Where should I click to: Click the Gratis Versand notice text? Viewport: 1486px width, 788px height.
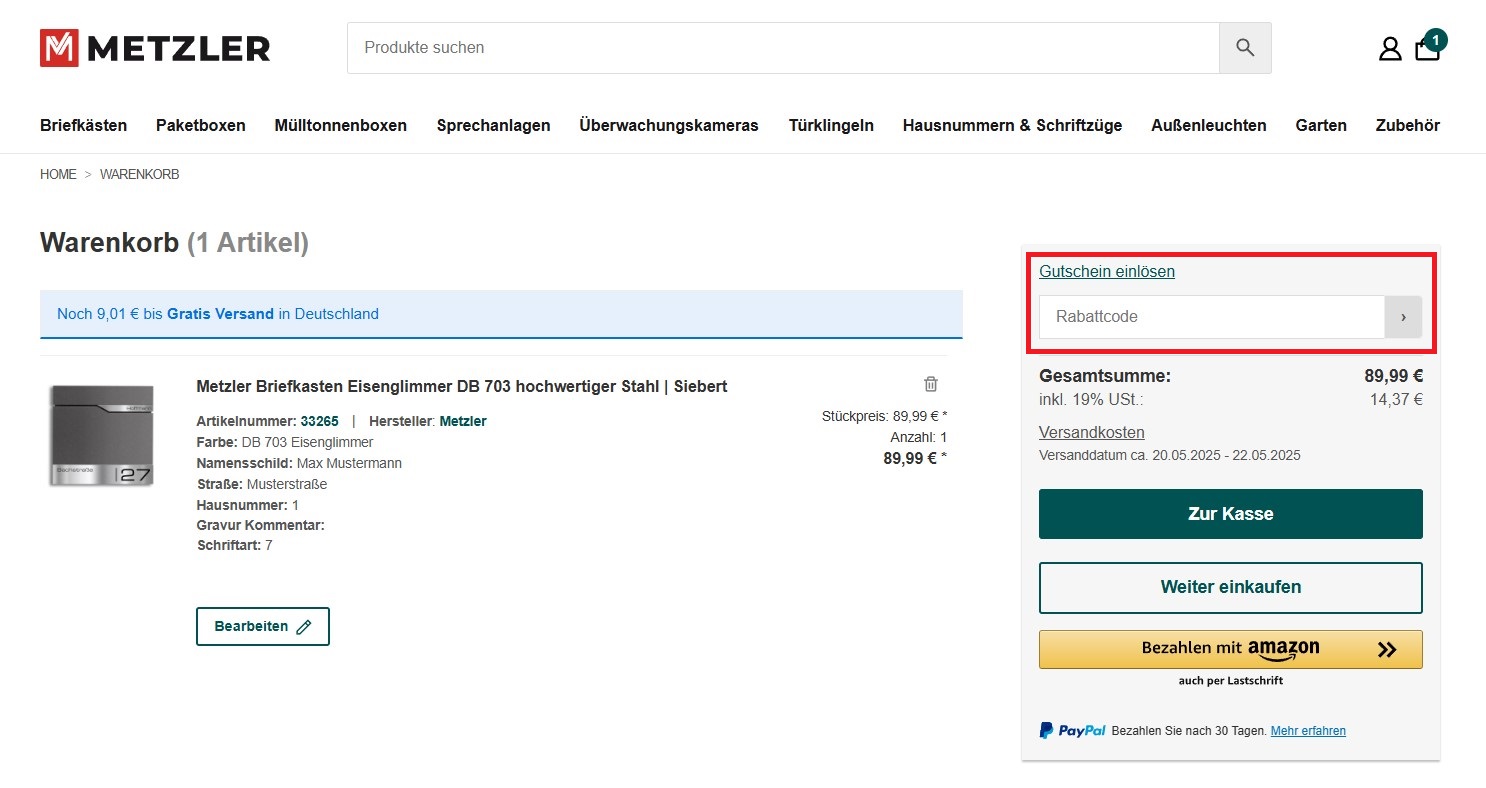tap(218, 314)
